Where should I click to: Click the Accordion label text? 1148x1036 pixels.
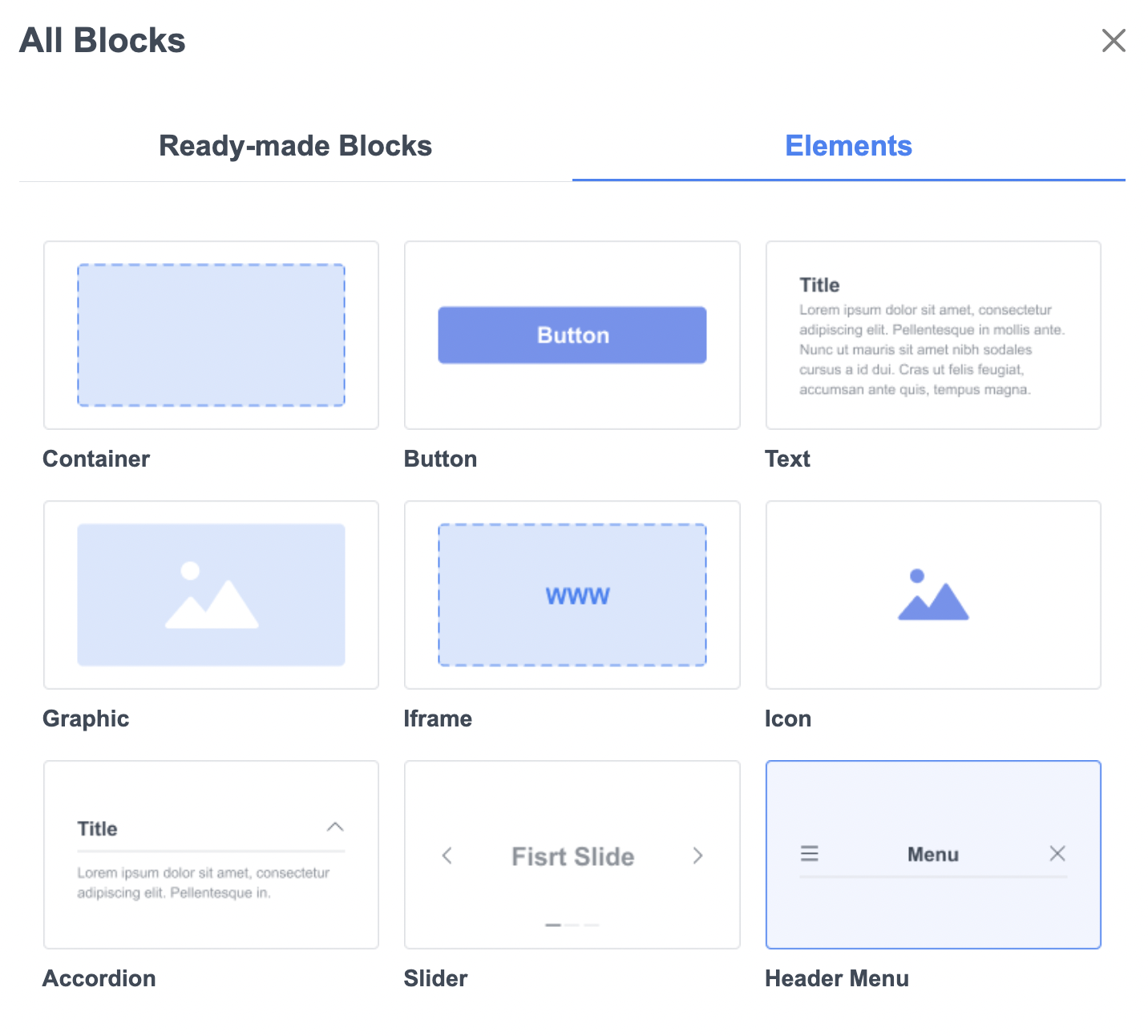99,978
